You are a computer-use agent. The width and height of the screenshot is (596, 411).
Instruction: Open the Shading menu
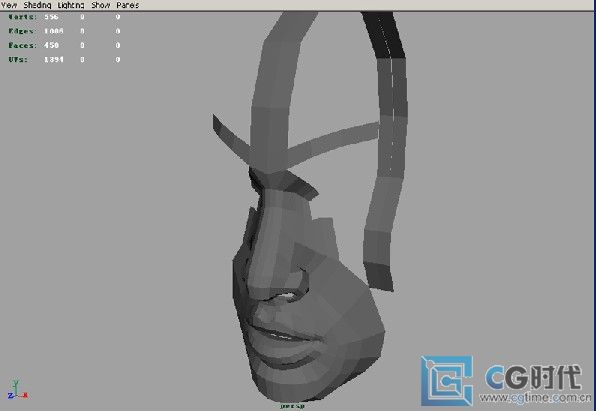(37, 5)
